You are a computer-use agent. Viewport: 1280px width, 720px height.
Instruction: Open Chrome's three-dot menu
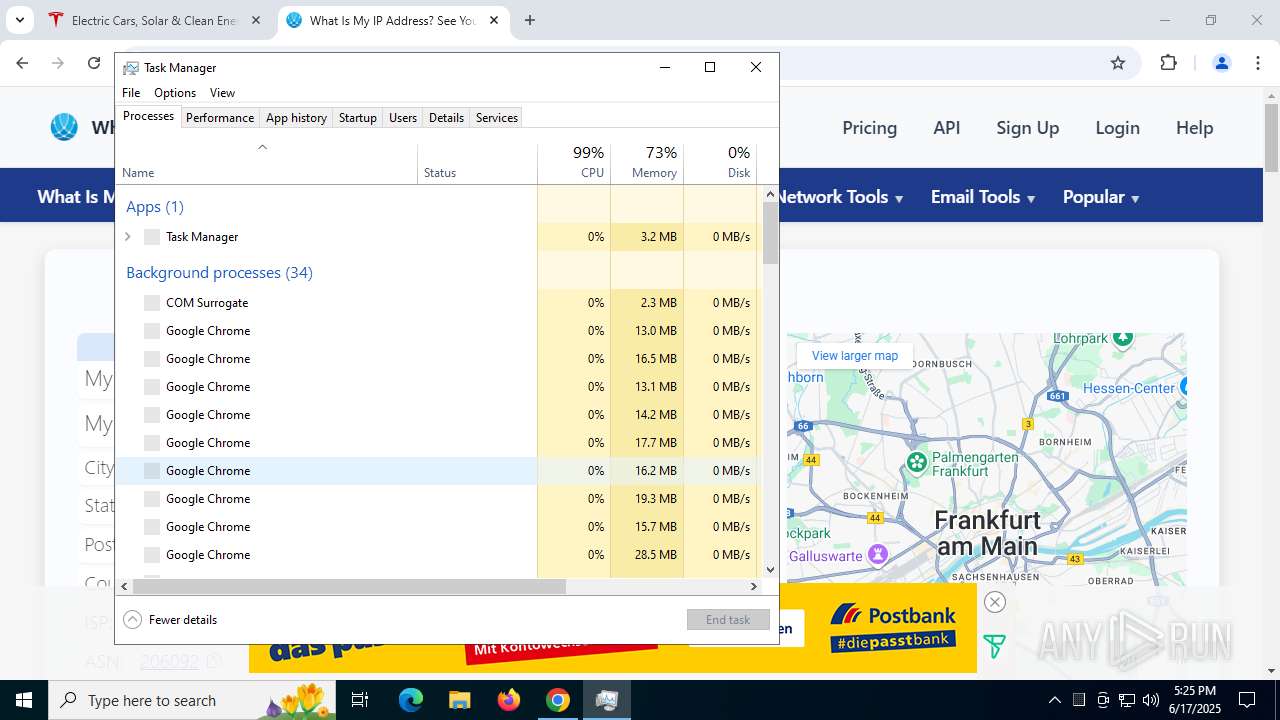(x=1258, y=63)
